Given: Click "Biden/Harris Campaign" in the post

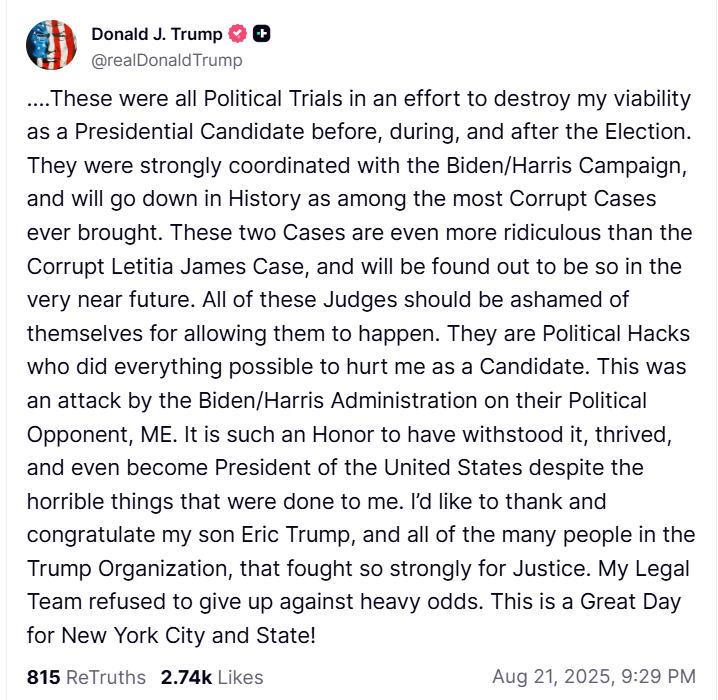Looking at the screenshot, I should coord(566,166).
